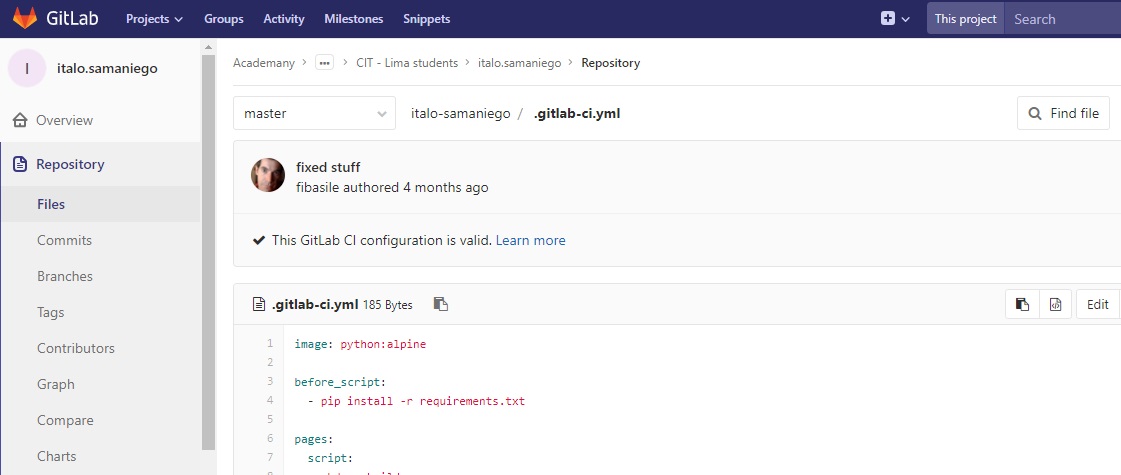This screenshot has width=1121, height=475.
Task: Open the master branch selector
Action: click(315, 113)
